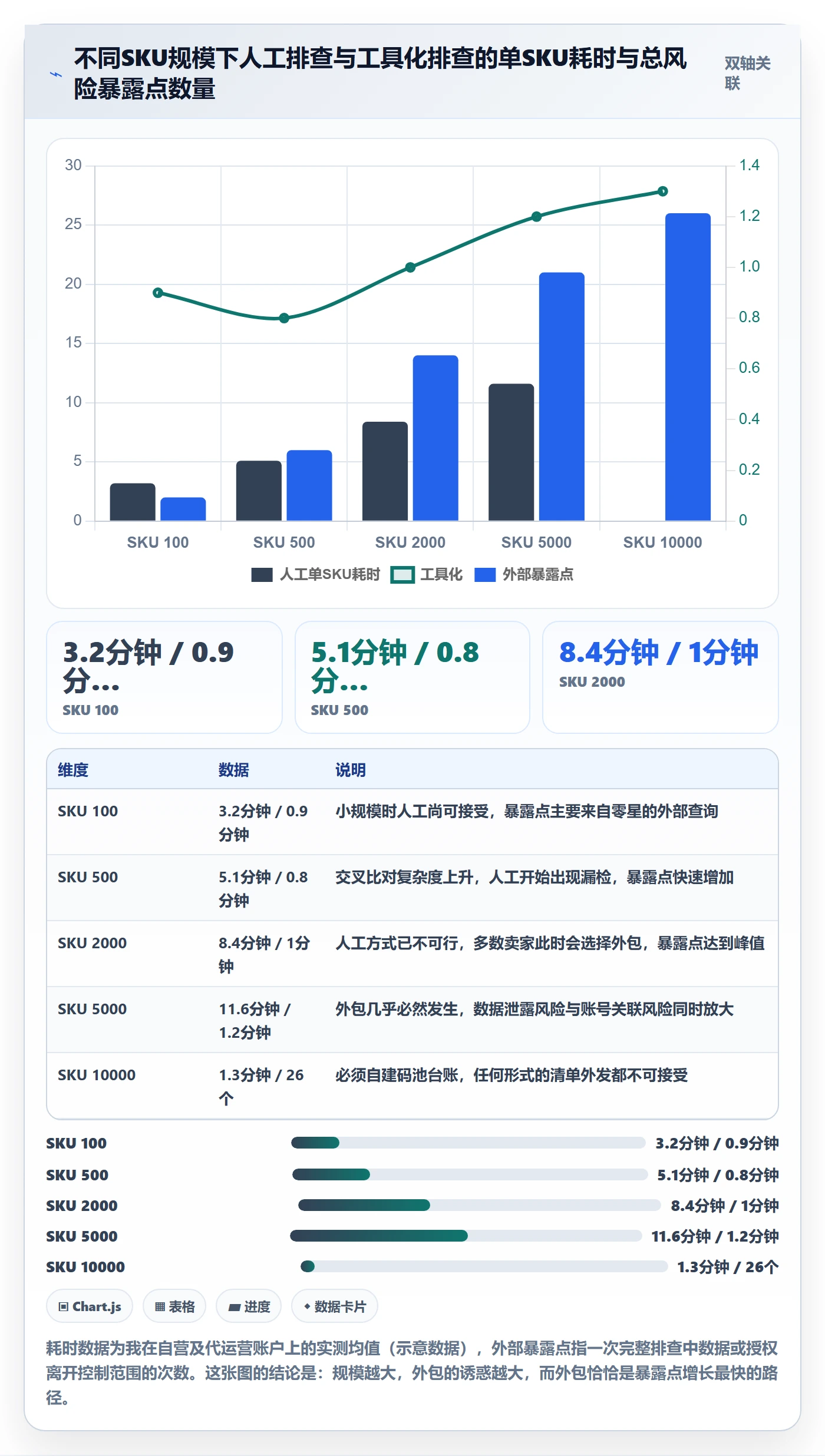
Task: Click the 数据 table column header
Action: click(233, 770)
